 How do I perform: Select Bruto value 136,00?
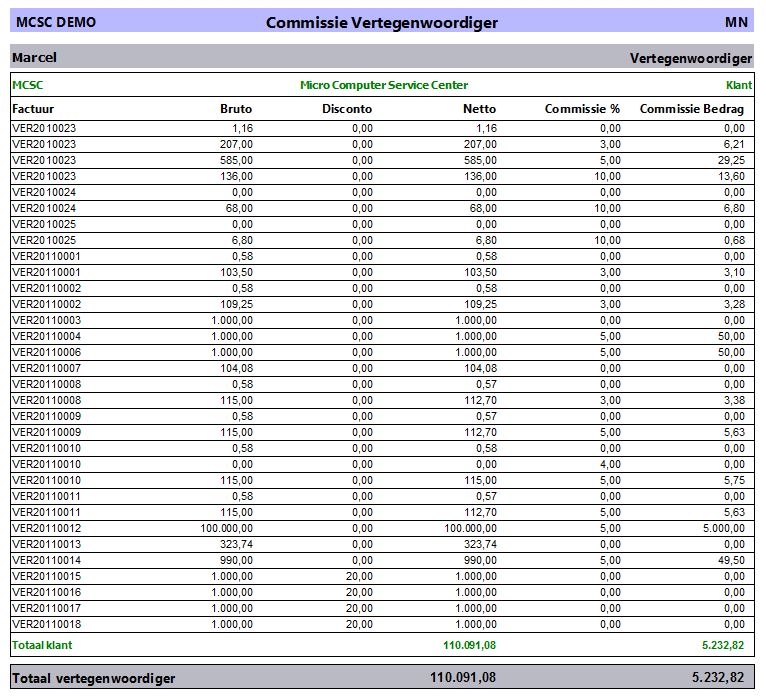pyautogui.click(x=236, y=176)
